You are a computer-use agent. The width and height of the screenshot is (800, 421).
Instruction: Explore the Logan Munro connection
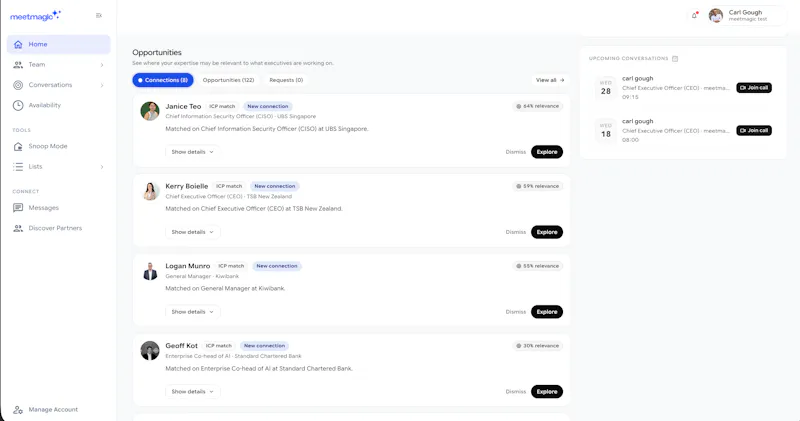(x=547, y=312)
